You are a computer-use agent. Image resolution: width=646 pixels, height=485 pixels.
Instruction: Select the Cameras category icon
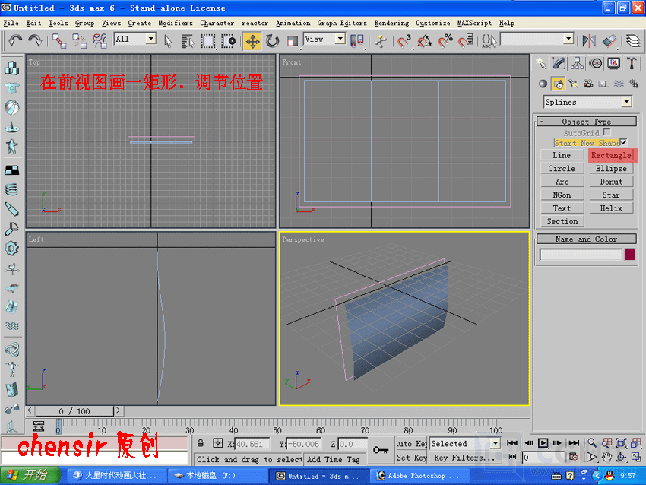[588, 84]
